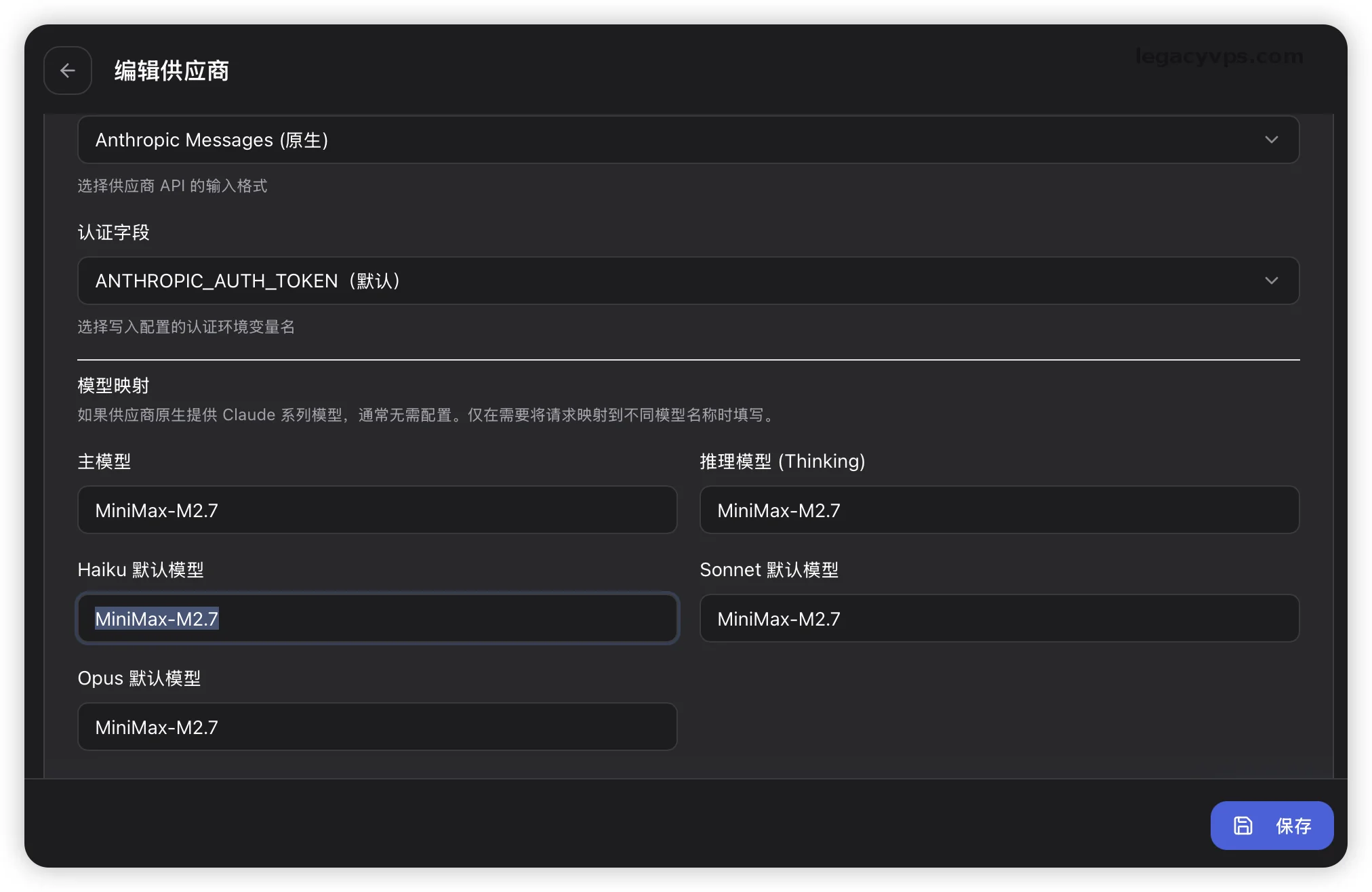
Task: Click the 推理模型 (Thinking) input field
Action: click(x=998, y=510)
